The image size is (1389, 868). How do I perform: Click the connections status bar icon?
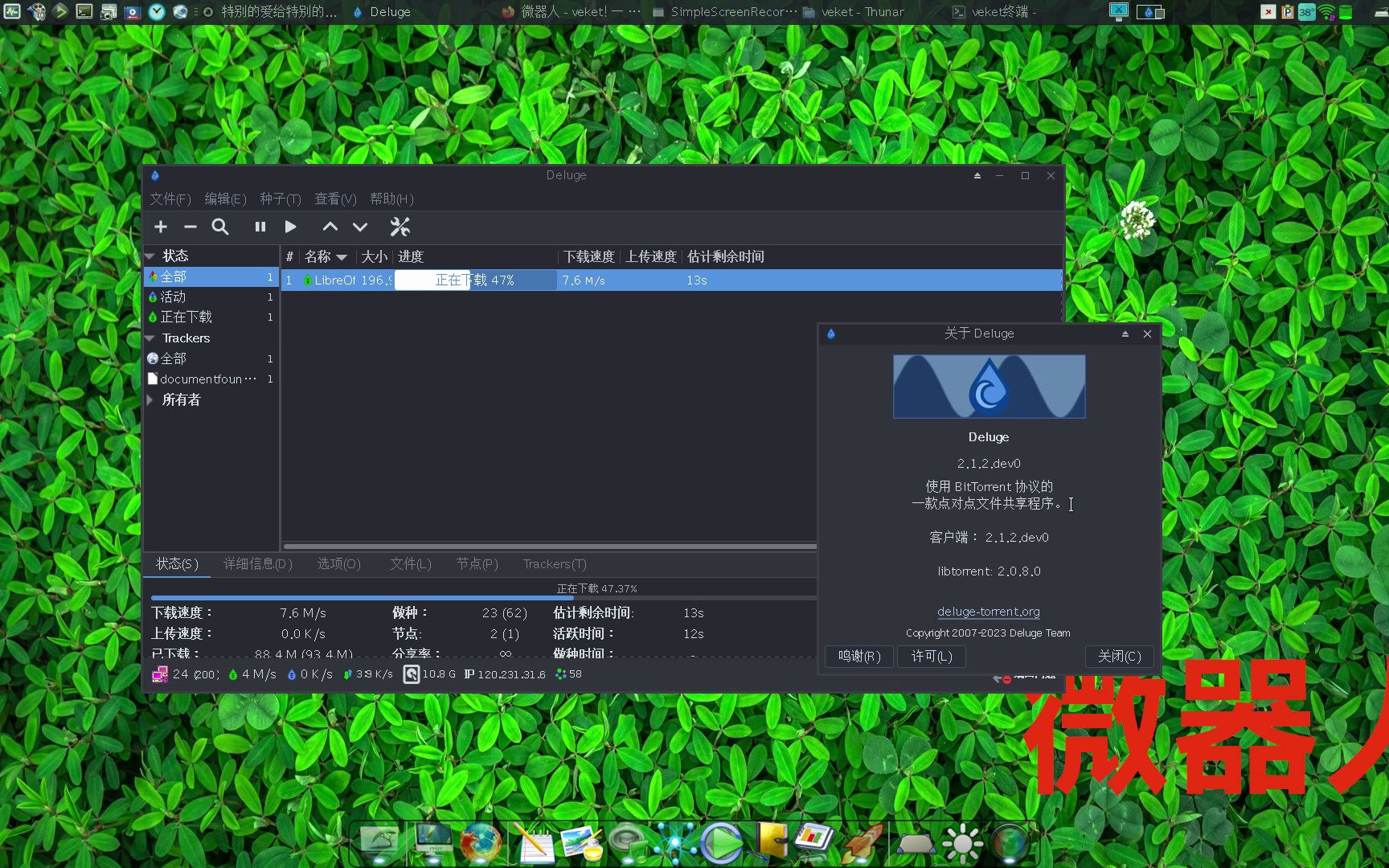point(160,674)
